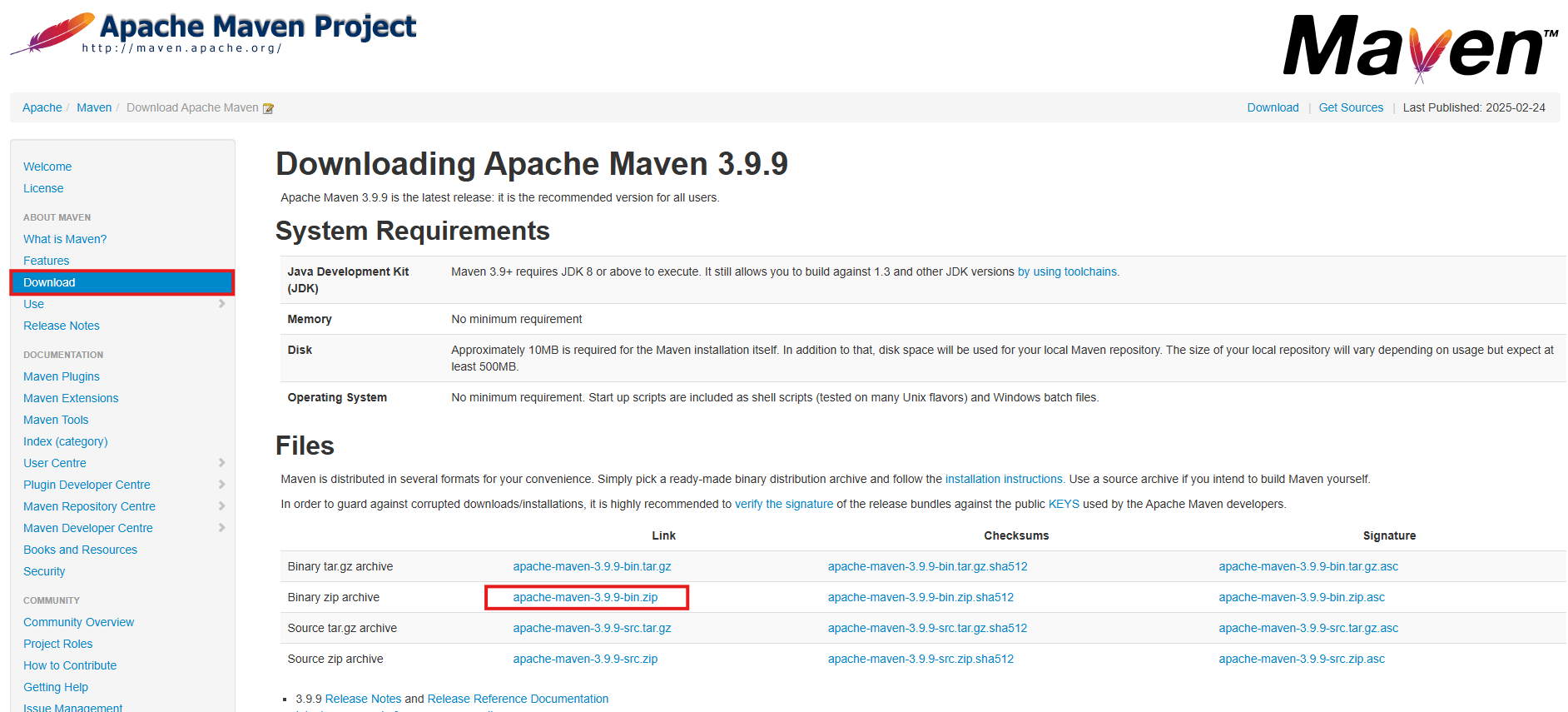Open Plugin Developer Centre link

pos(87,485)
